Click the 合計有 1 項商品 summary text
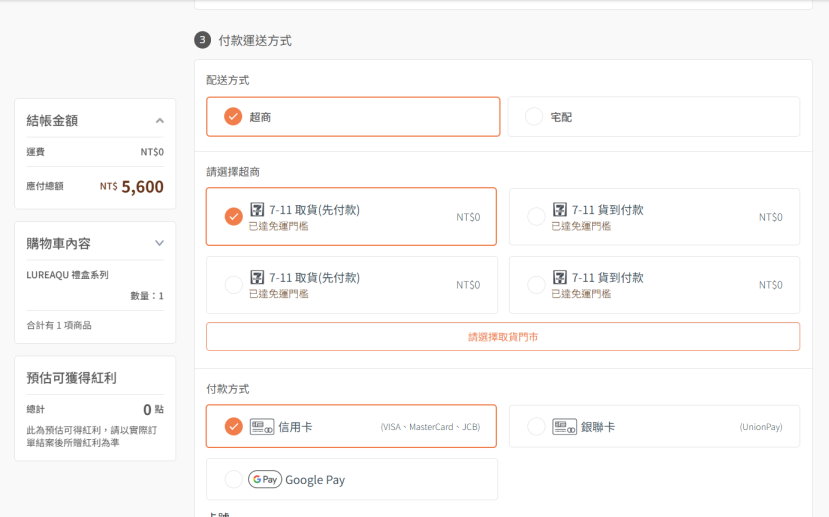The height and width of the screenshot is (517, 829). point(59,325)
